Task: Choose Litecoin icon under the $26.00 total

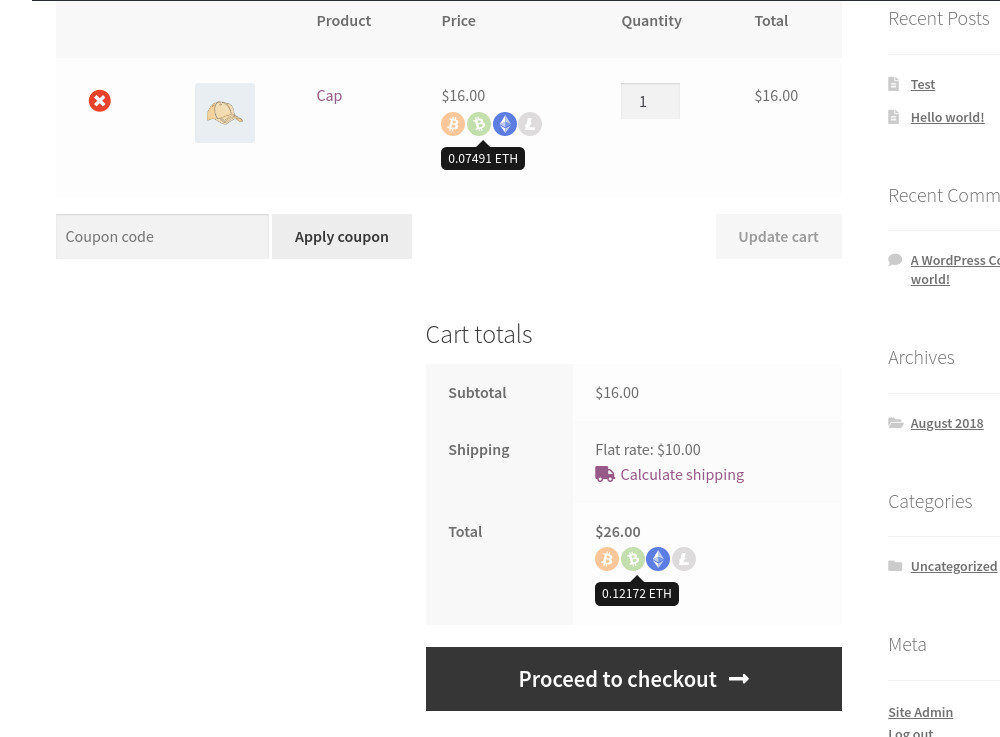Action: point(684,559)
